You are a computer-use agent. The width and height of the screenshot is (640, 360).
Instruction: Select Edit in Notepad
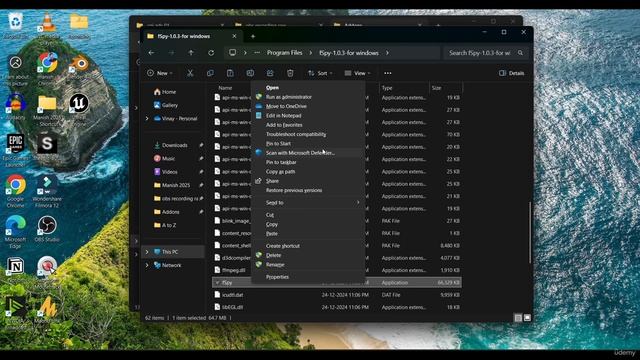pyautogui.click(x=308, y=116)
